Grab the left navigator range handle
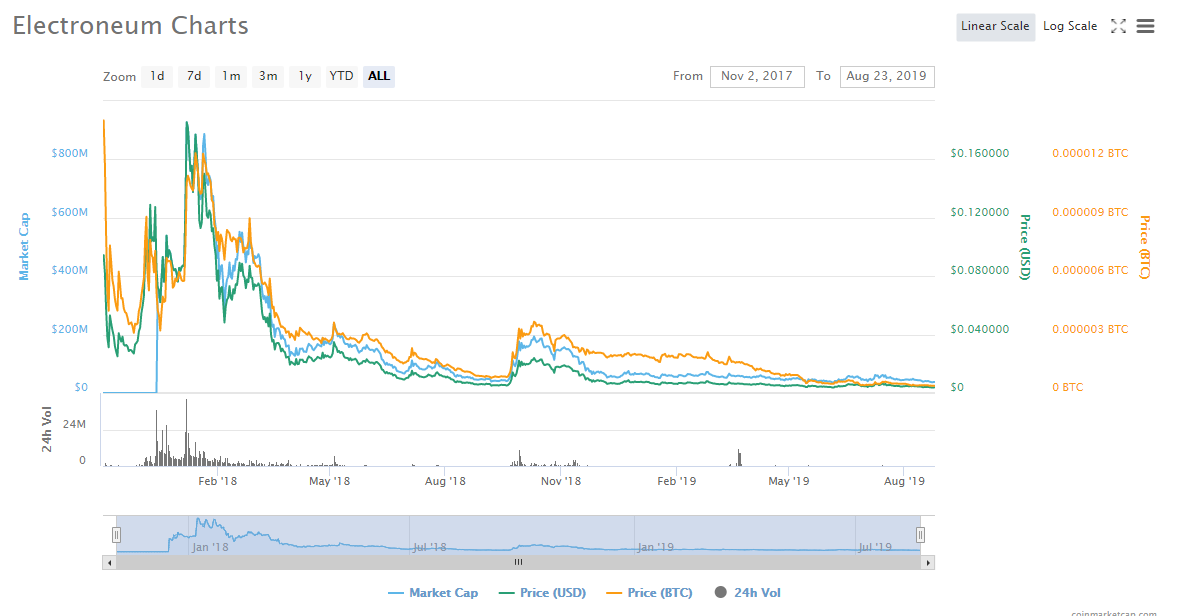Image resolution: width=1188 pixels, height=616 pixels. click(x=116, y=535)
